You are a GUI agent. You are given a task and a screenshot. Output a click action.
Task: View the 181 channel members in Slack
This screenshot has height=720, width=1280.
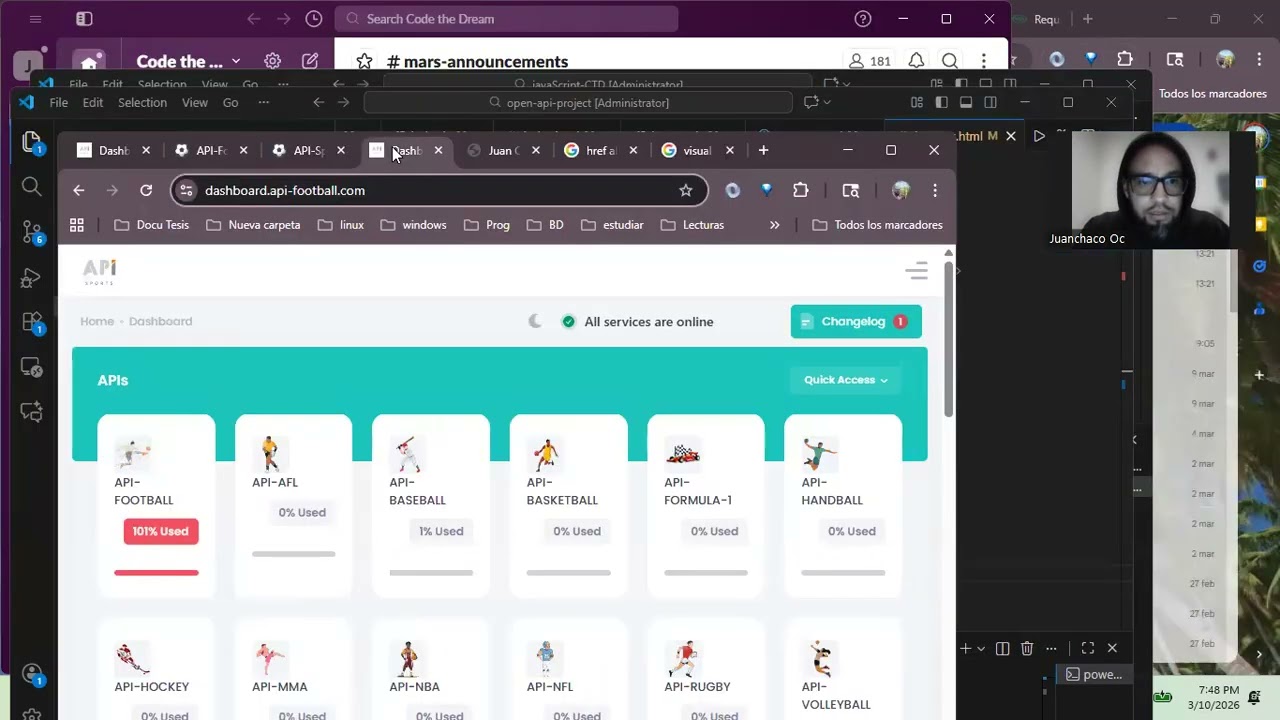click(x=869, y=61)
